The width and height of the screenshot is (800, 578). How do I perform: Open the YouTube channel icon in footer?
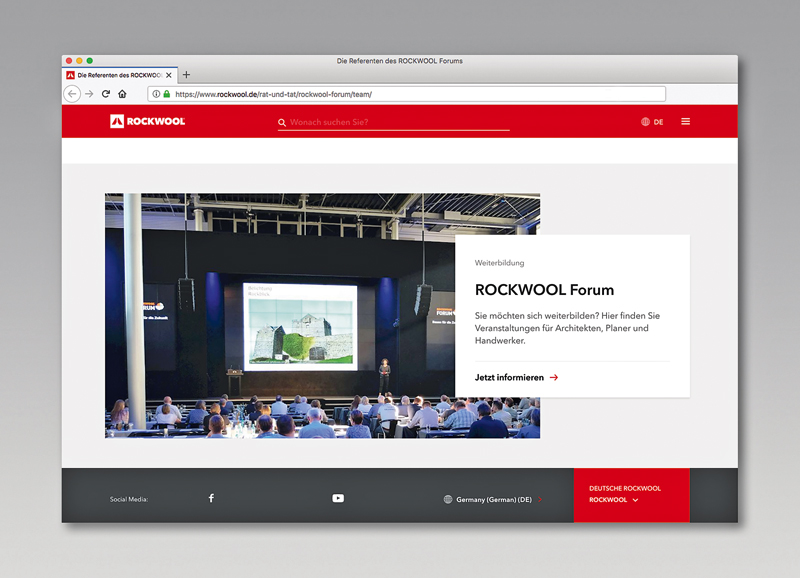point(338,498)
